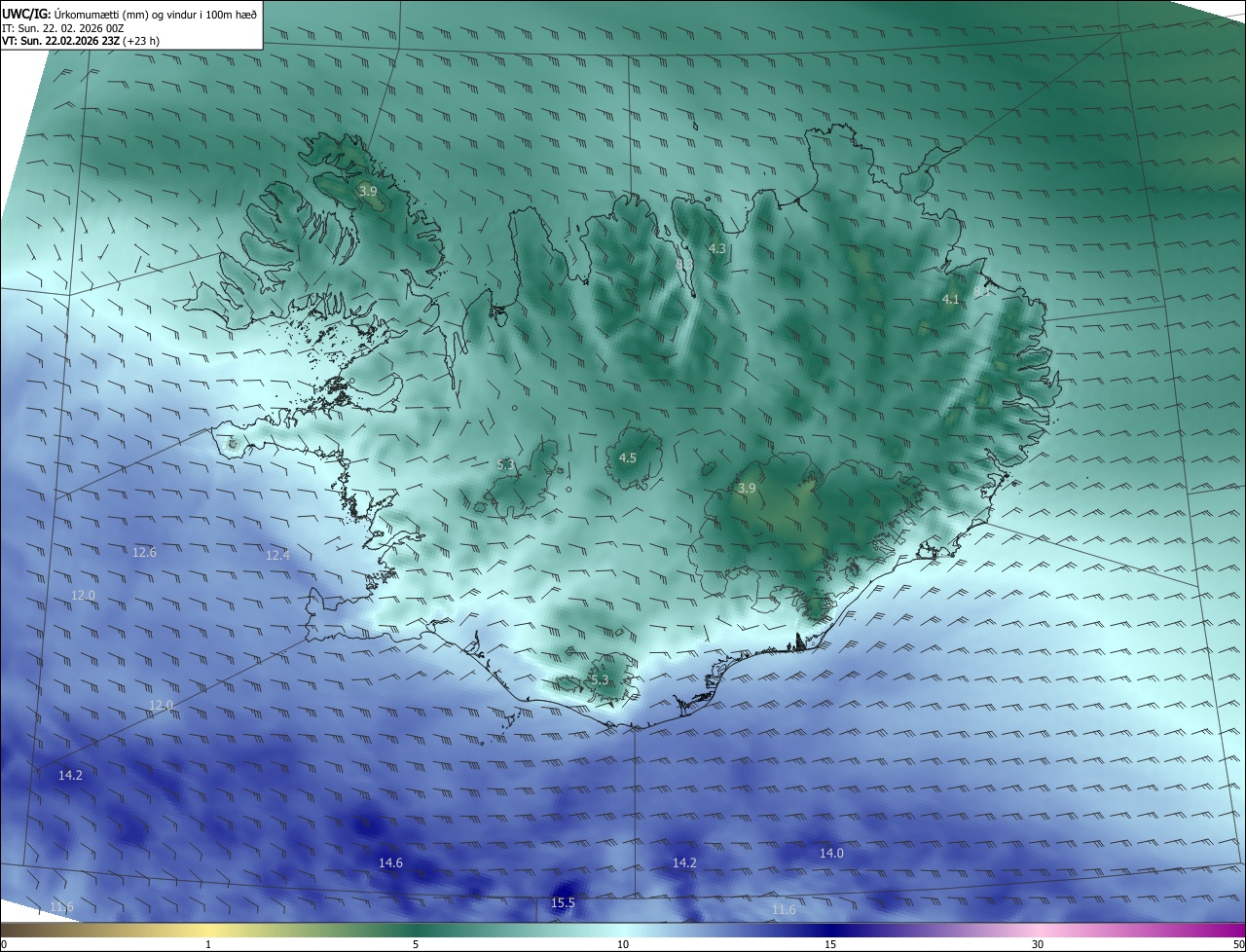Image resolution: width=1246 pixels, height=952 pixels.
Task: Select the 4.1 value in northeast Iceland
Action: (951, 300)
